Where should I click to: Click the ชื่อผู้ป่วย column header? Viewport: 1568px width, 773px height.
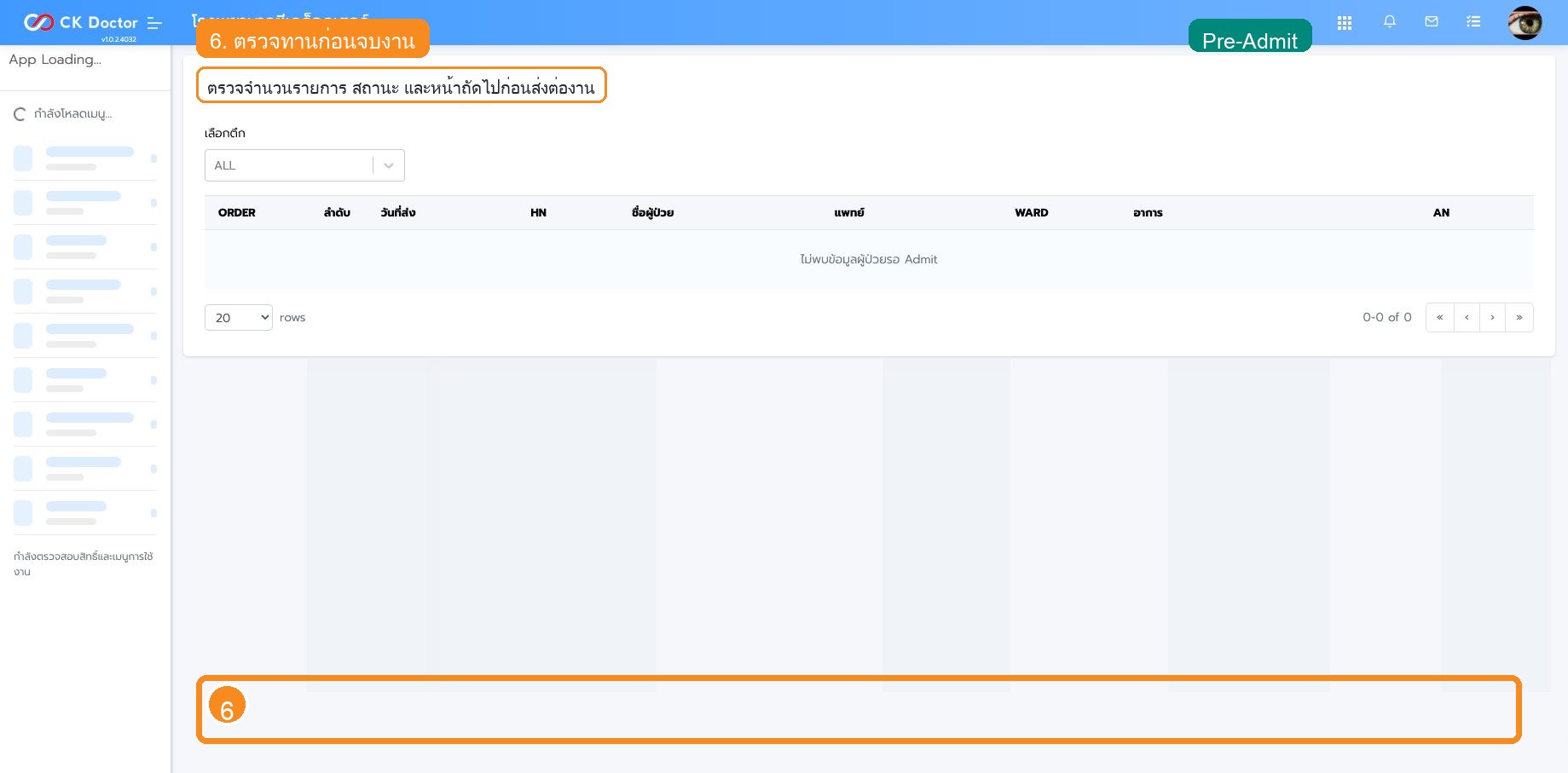[x=652, y=213]
